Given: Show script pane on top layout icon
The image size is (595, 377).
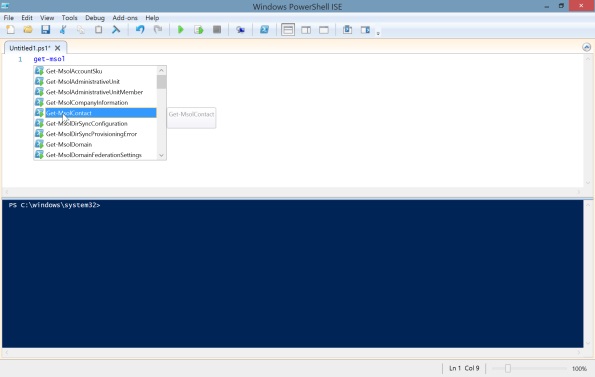Looking at the screenshot, I should pos(288,30).
